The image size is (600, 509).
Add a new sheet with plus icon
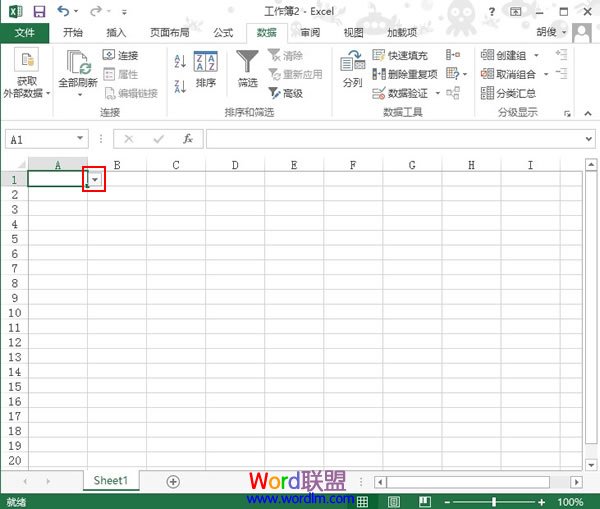(x=173, y=481)
